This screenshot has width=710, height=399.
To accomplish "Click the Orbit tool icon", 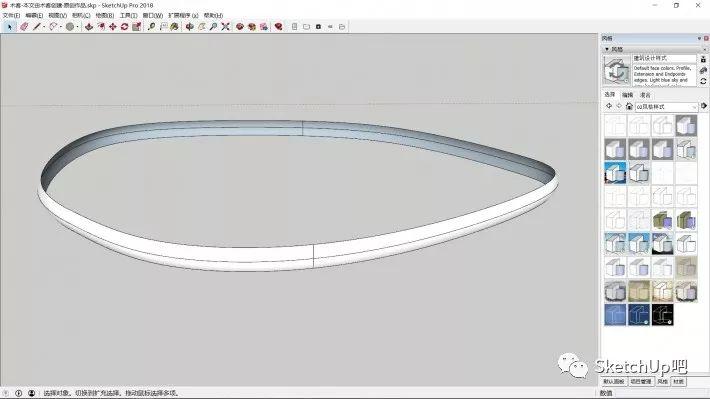I will pos(190,27).
